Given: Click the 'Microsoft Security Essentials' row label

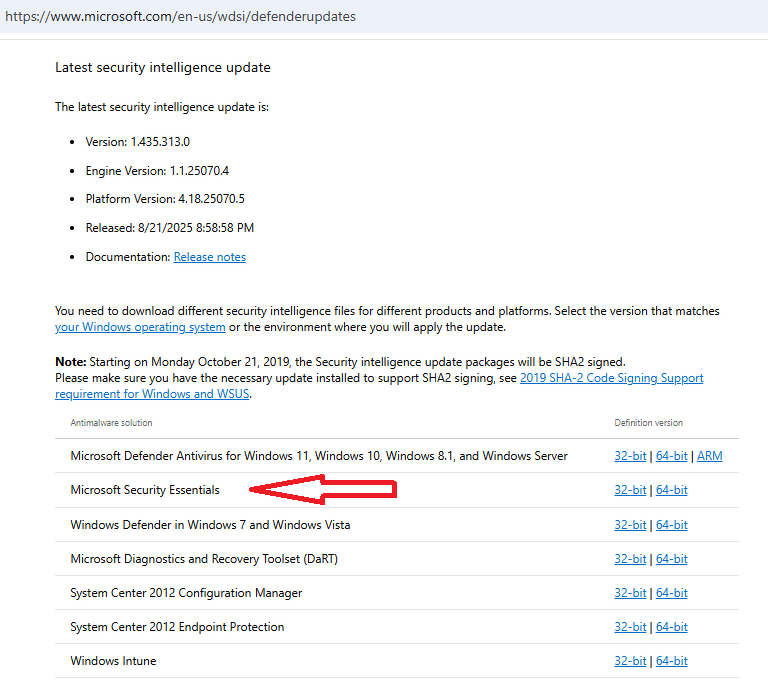Looking at the screenshot, I should (145, 490).
